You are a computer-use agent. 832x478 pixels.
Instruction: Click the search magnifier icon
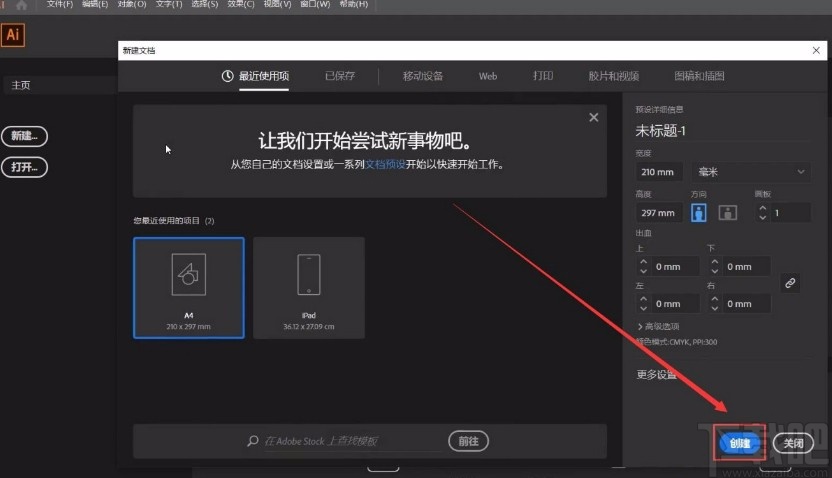click(253, 441)
